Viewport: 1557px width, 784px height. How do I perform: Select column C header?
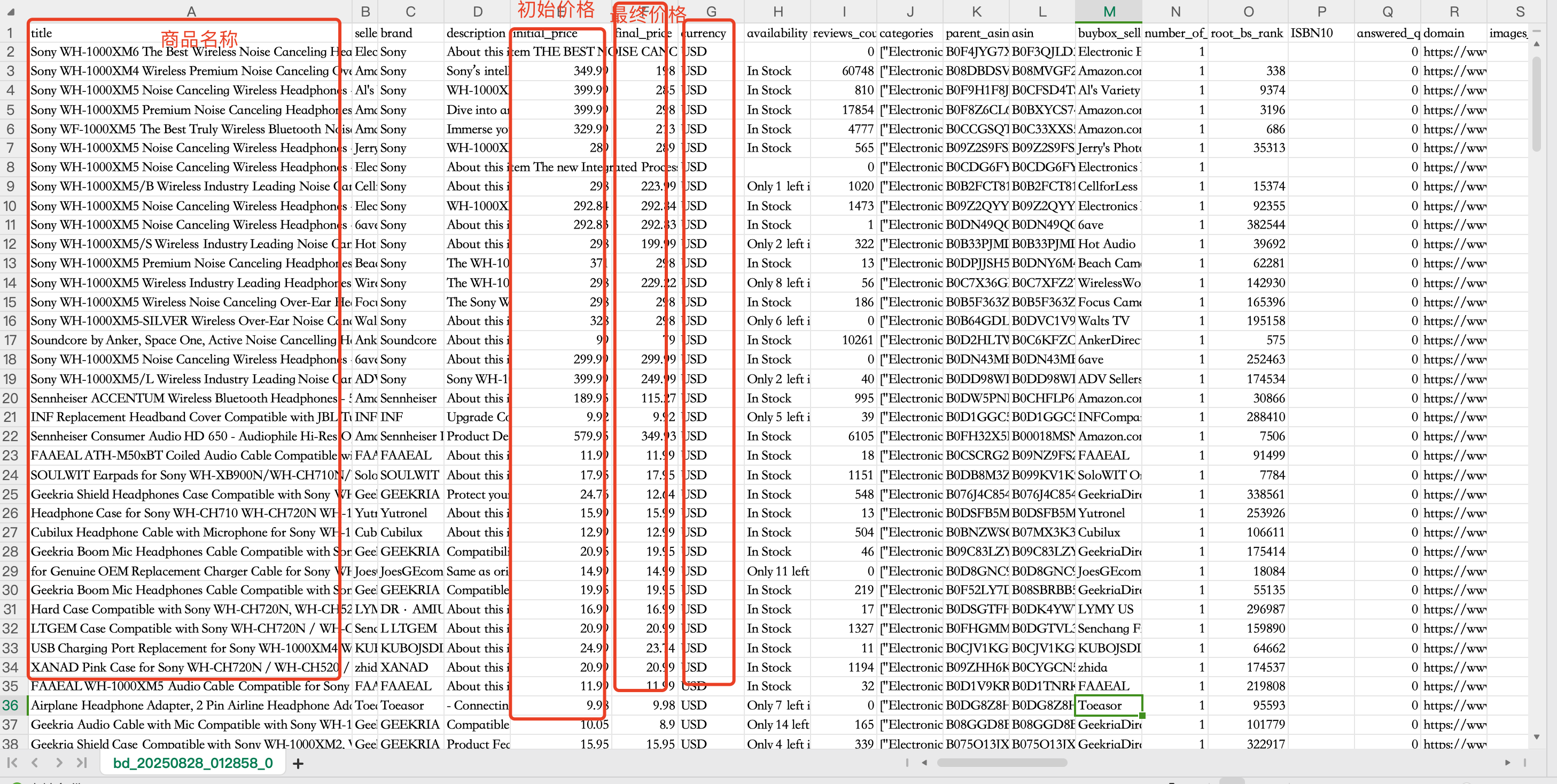coord(411,11)
